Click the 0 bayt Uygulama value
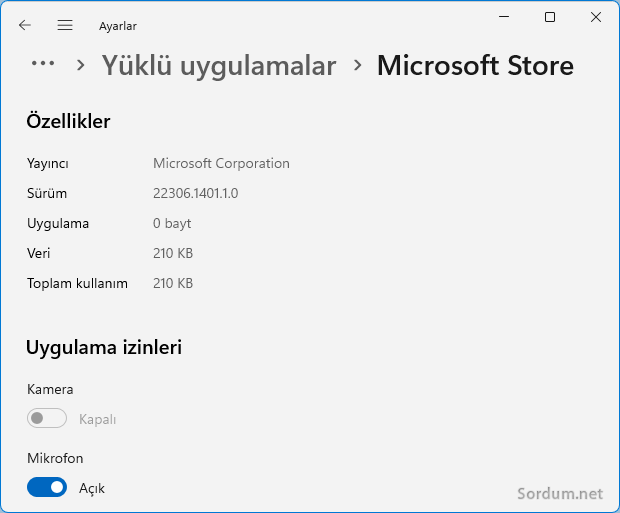 coord(172,223)
